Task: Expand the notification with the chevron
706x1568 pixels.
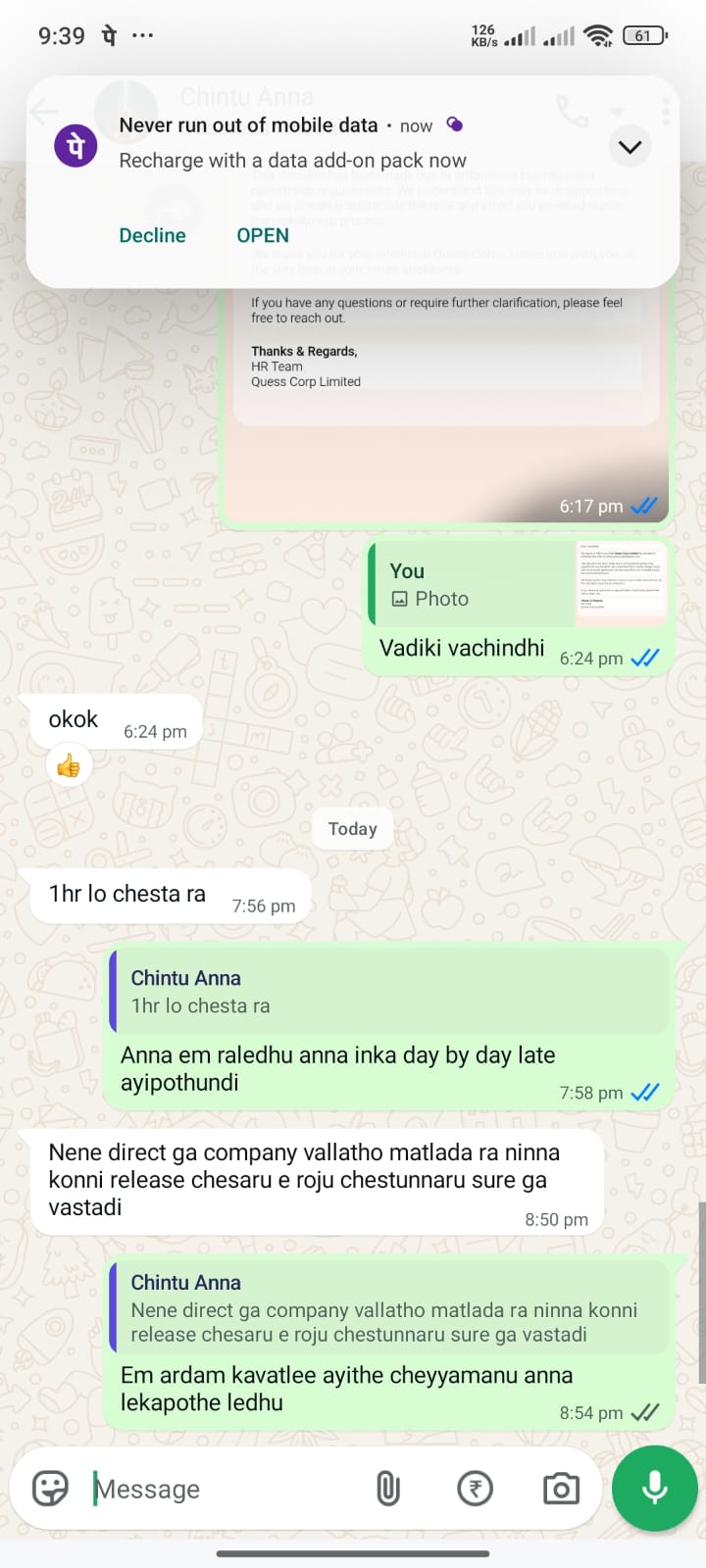Action: (630, 147)
